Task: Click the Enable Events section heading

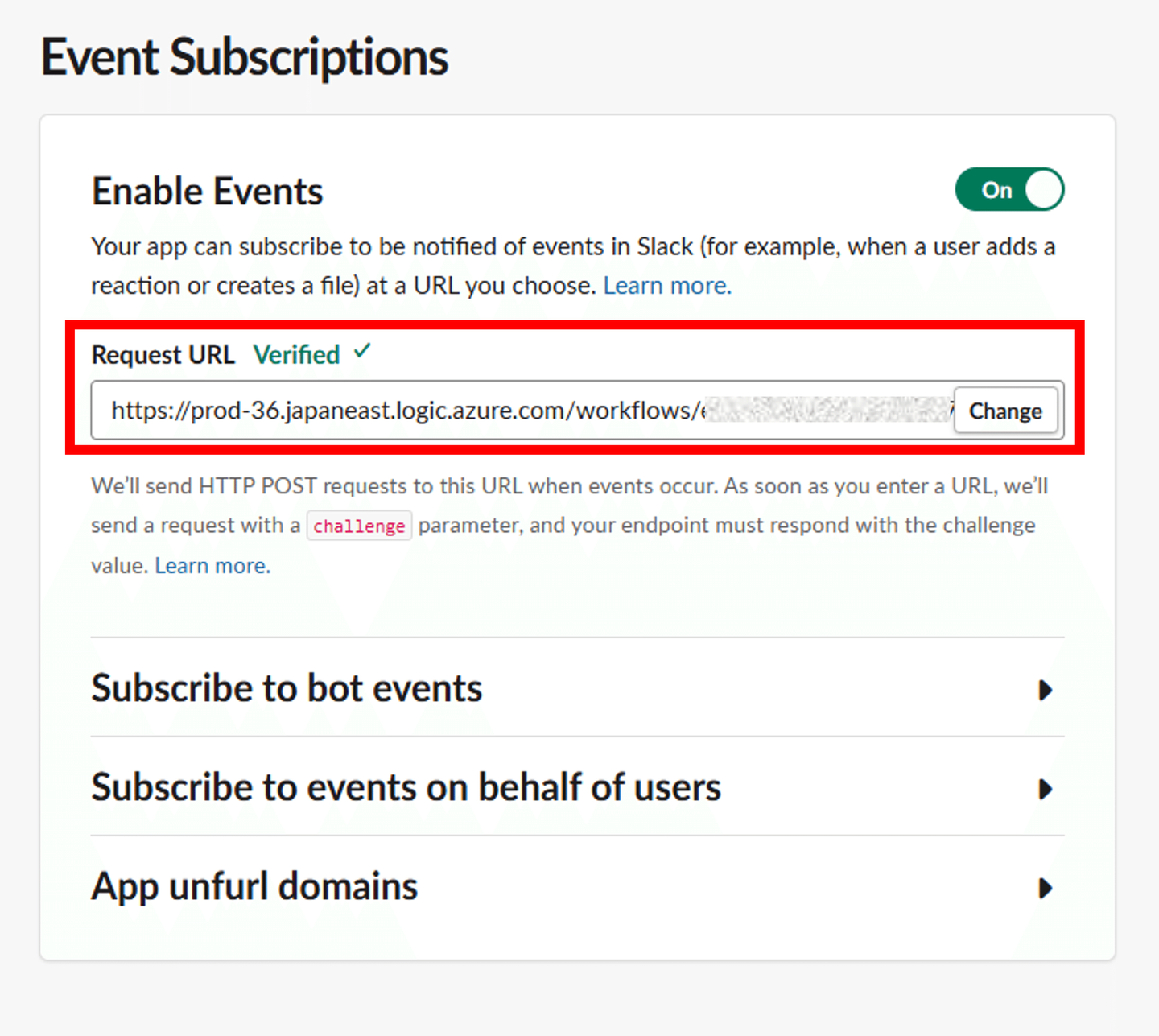Action: [207, 192]
